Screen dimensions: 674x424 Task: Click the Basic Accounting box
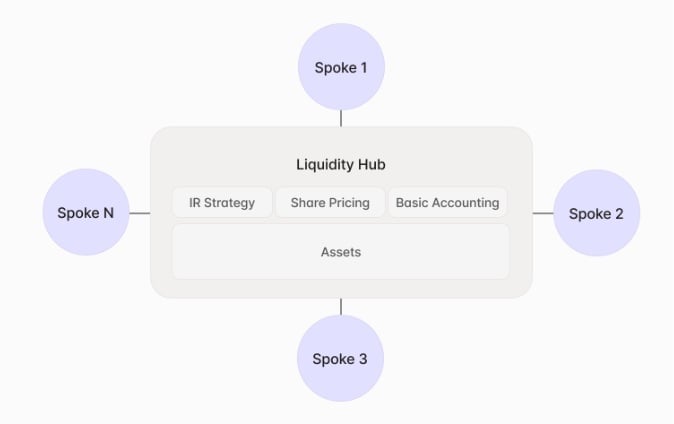[447, 202]
